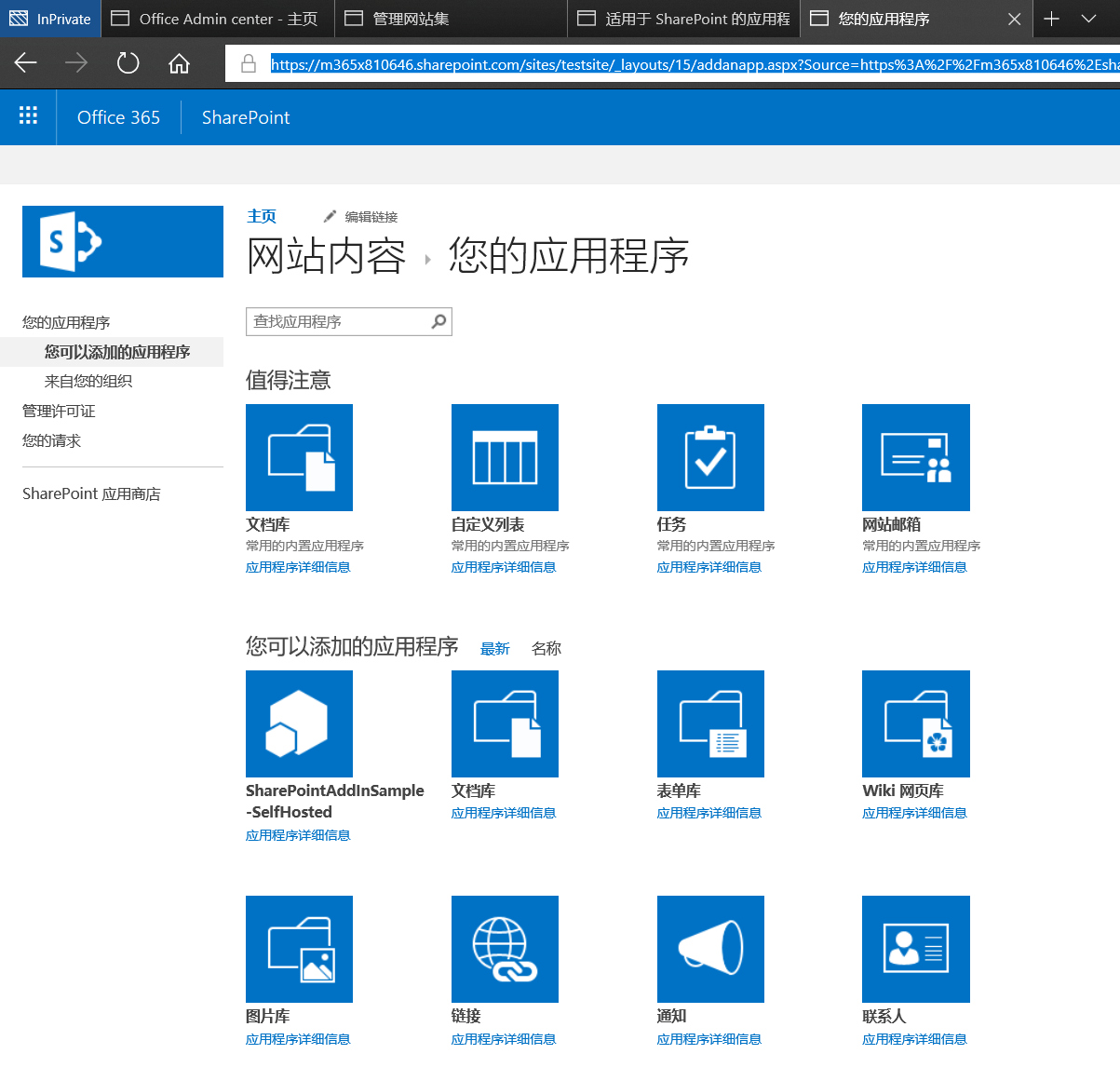This screenshot has width=1120, height=1081.
Task: Click the SharePoint site logo
Action: point(122,241)
